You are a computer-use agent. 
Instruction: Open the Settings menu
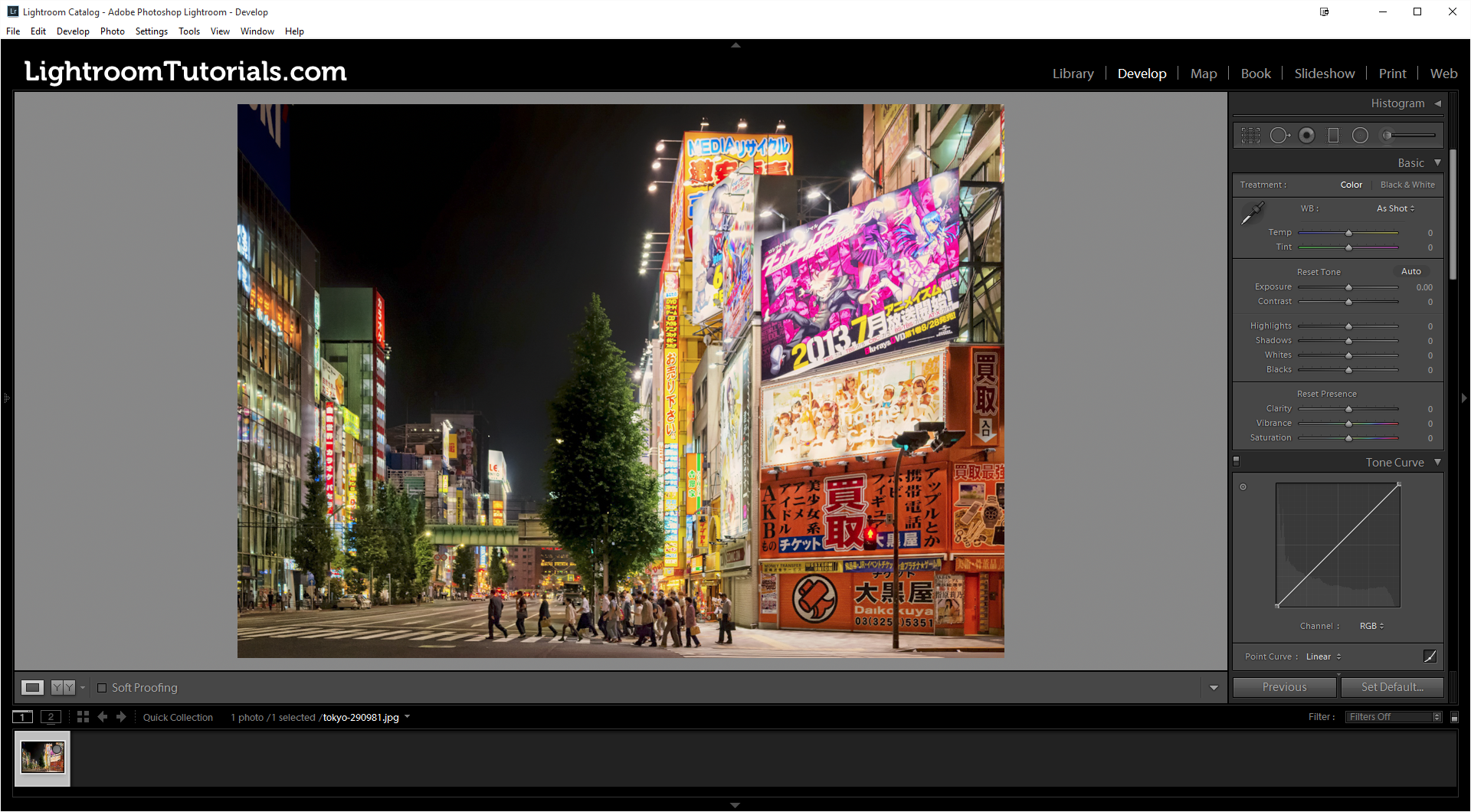(x=152, y=31)
